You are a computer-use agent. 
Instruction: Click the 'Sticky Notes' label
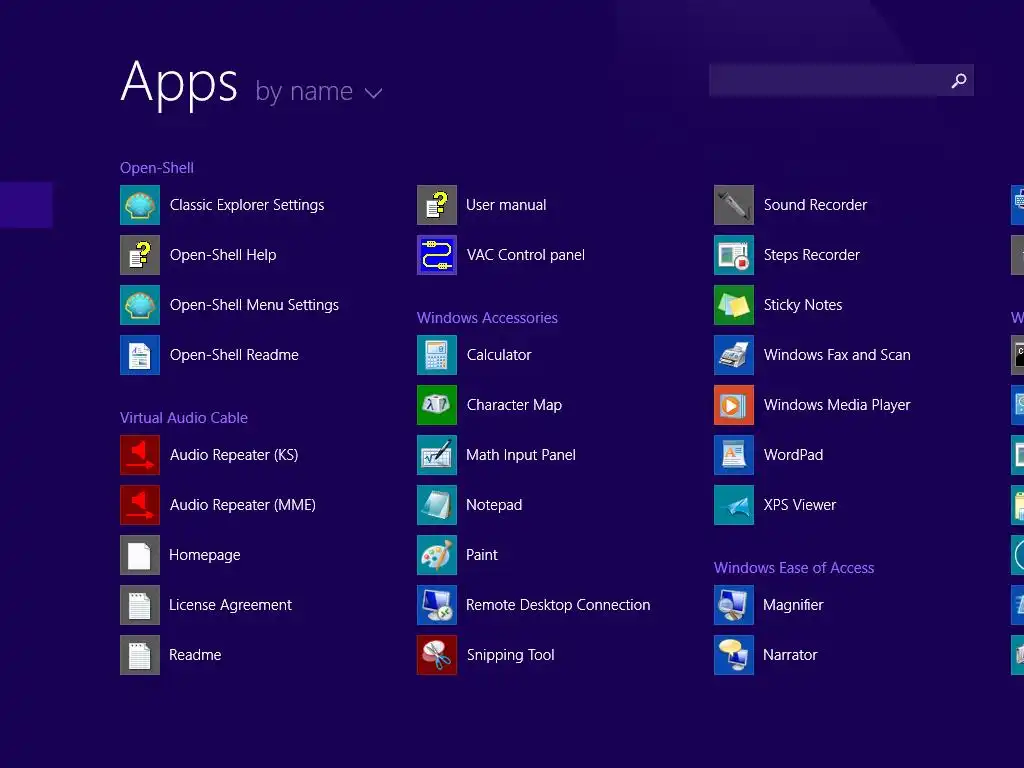[x=803, y=305]
